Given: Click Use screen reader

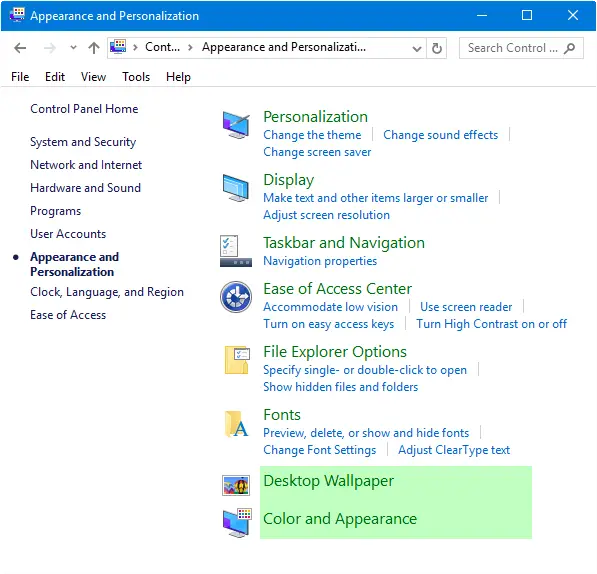Looking at the screenshot, I should click(x=466, y=307).
